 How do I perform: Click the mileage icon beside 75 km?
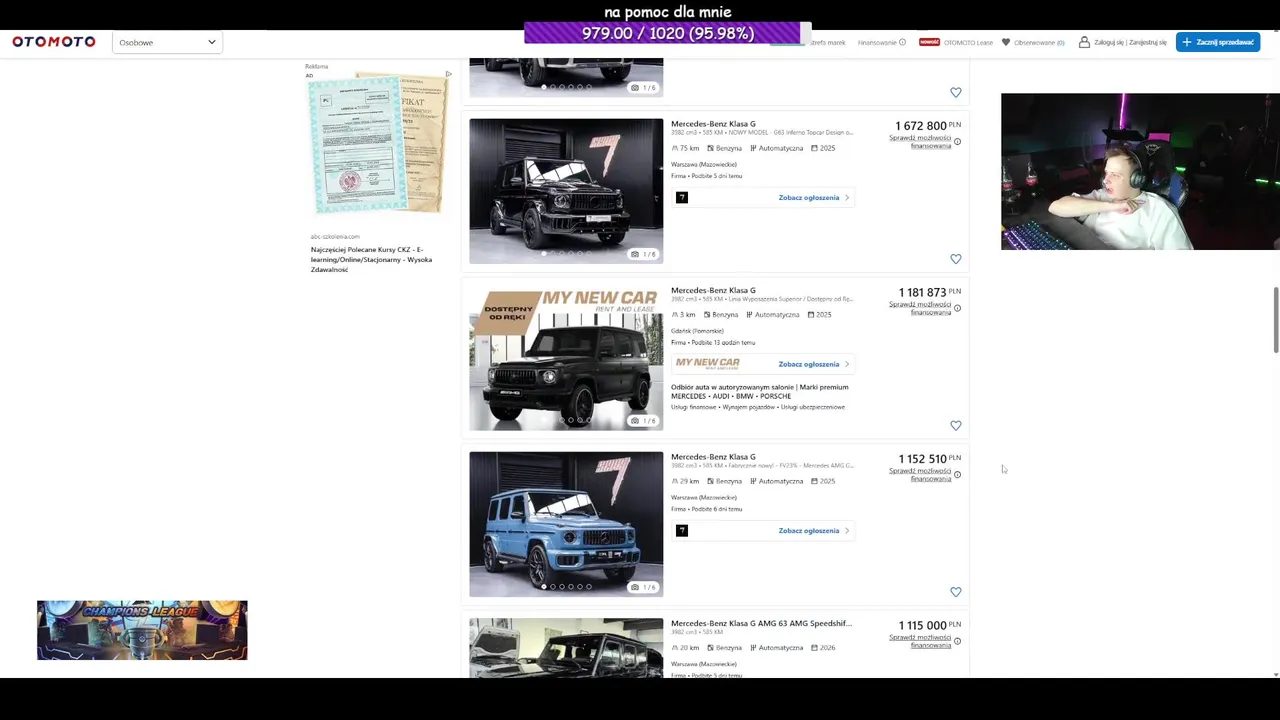[675, 148]
